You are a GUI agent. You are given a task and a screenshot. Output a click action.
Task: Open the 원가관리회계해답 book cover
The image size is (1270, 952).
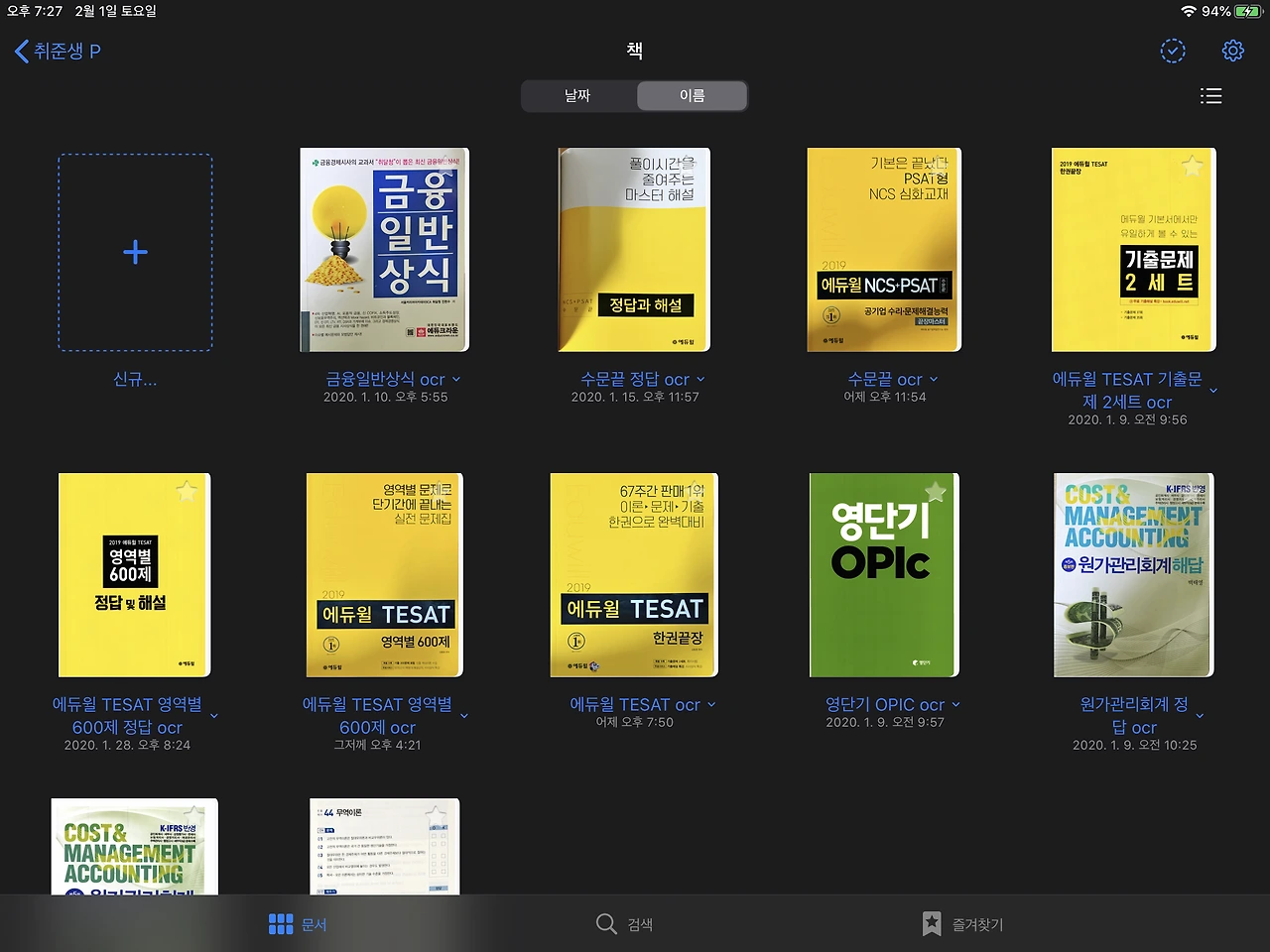(x=1134, y=575)
